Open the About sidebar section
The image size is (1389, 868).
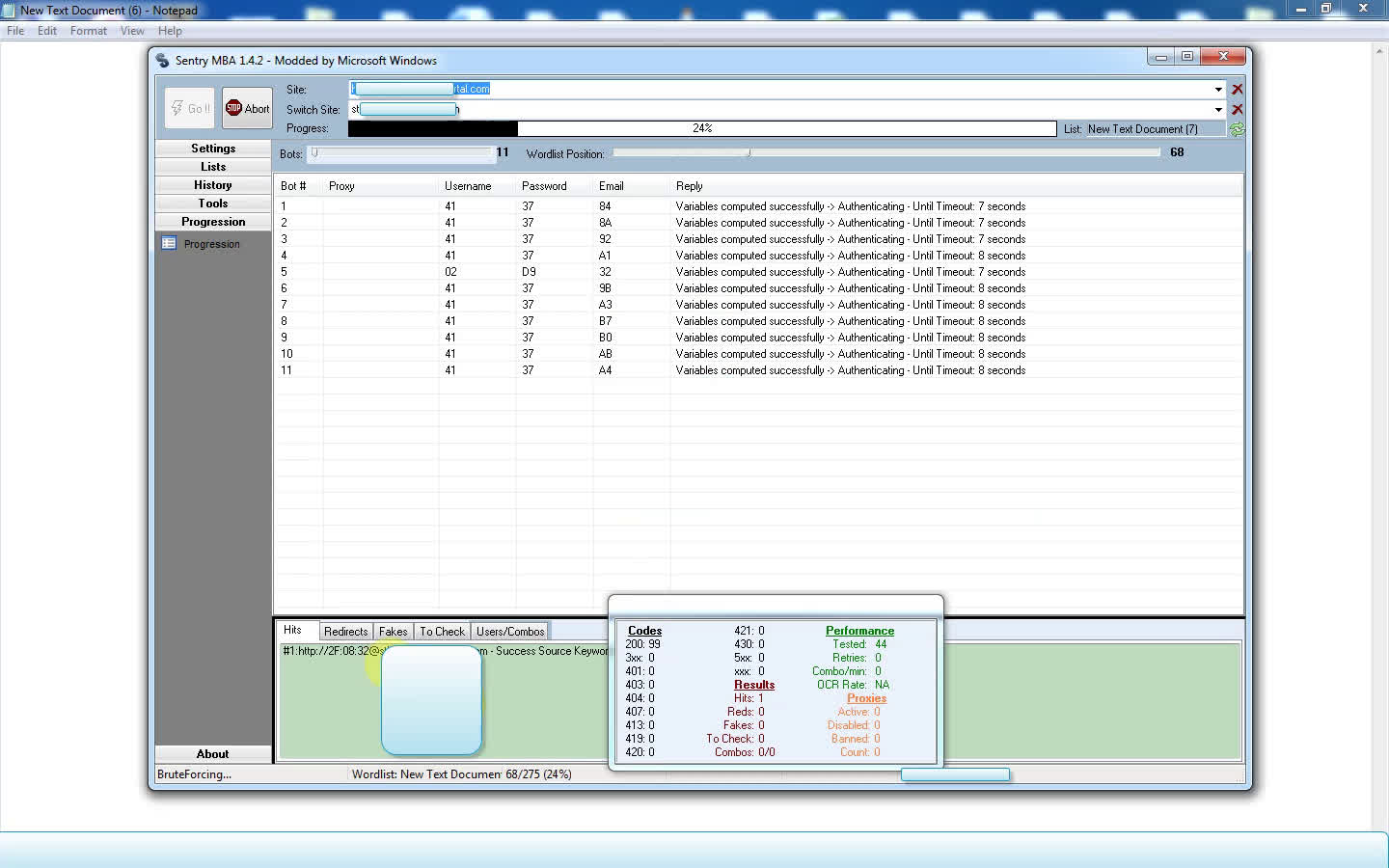coord(213,754)
